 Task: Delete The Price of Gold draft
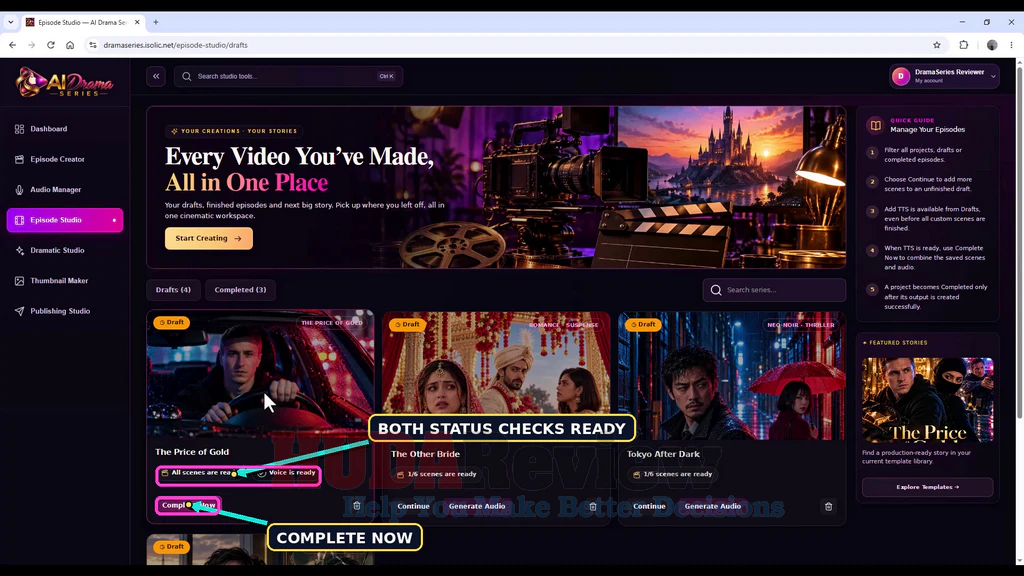coord(357,505)
